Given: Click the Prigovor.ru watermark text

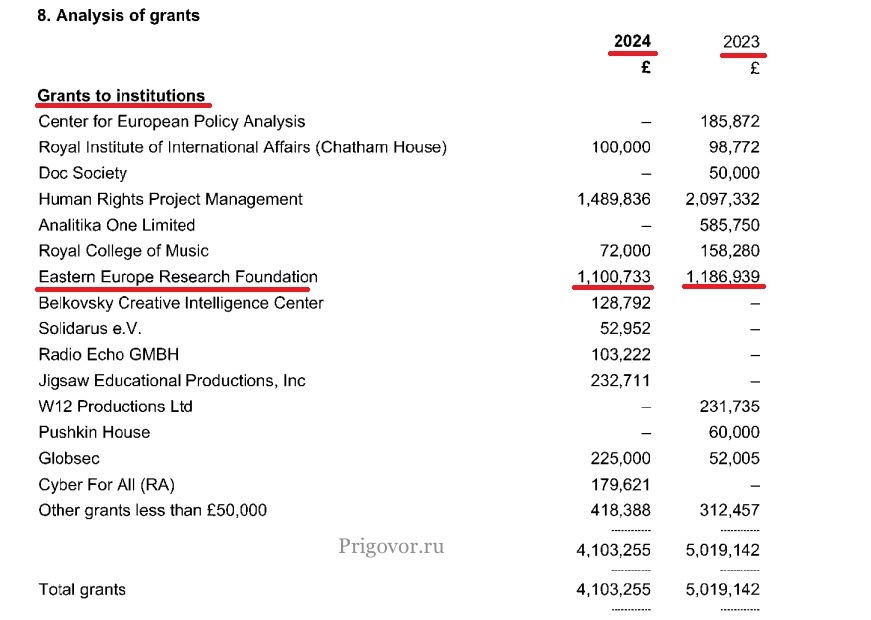Looking at the screenshot, I should (x=391, y=546).
